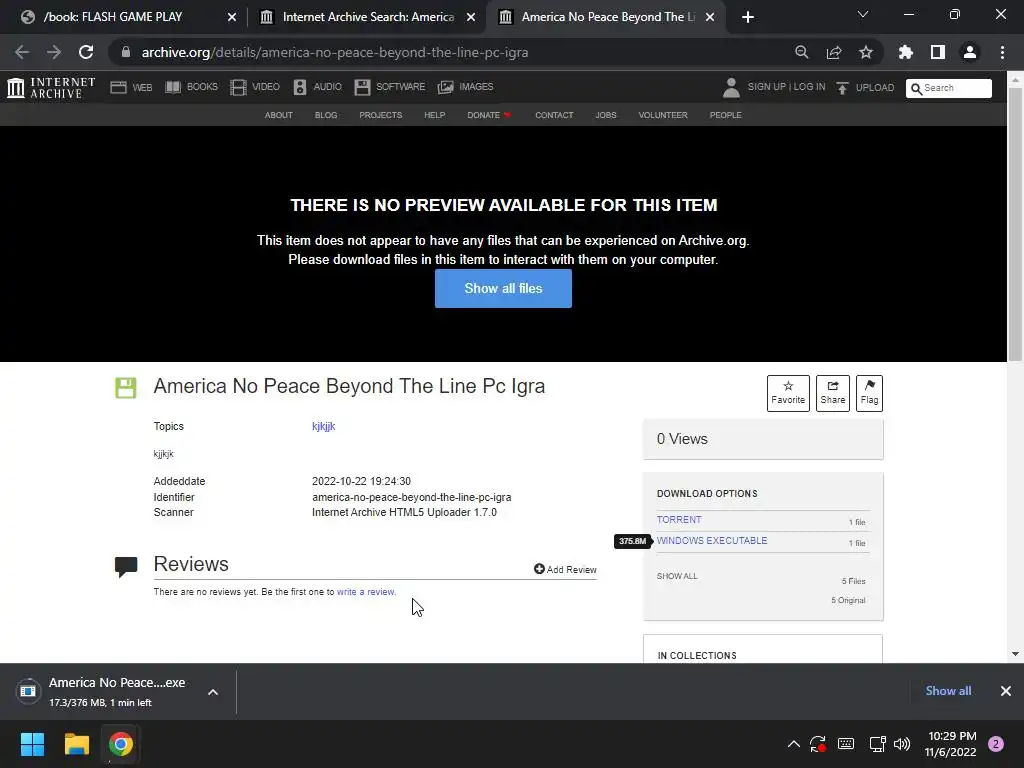This screenshot has width=1024, height=768.
Task: Open the Books section
Action: click(x=191, y=87)
